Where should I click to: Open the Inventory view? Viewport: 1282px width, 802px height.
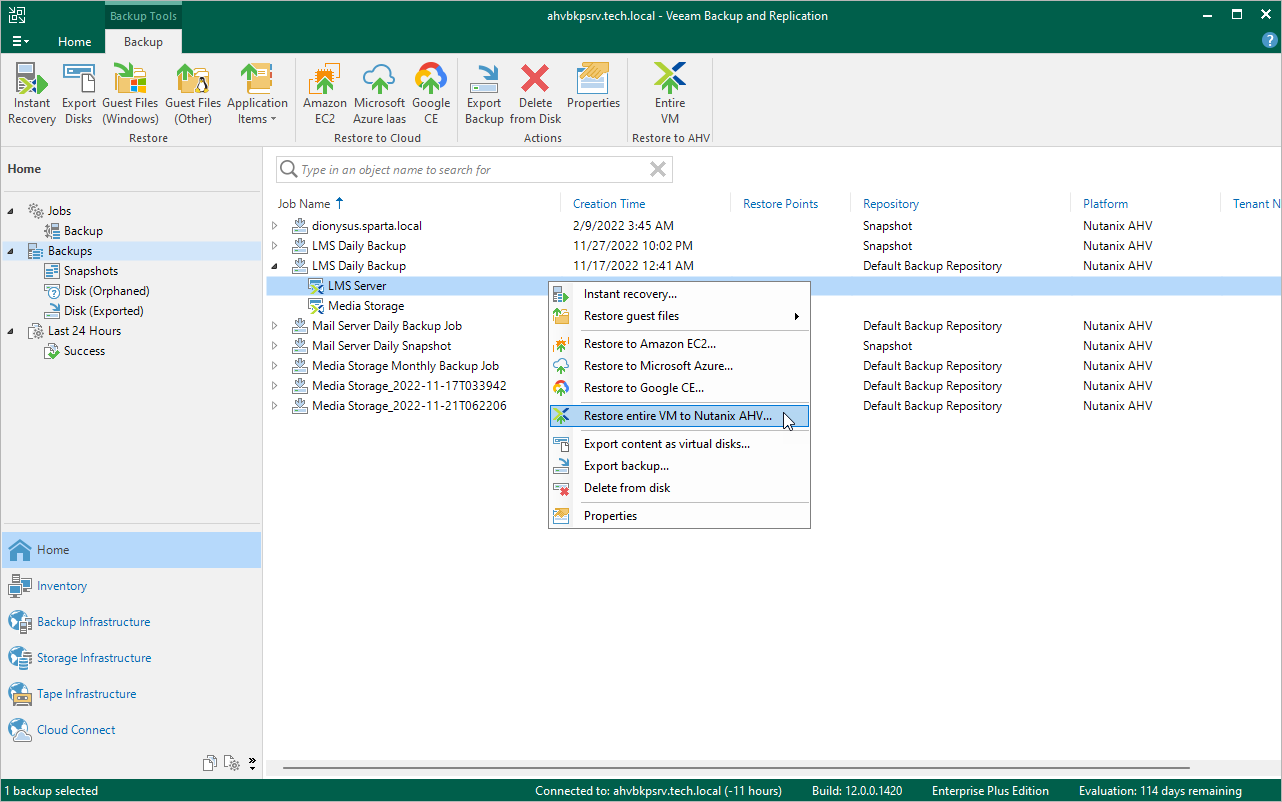131,586
